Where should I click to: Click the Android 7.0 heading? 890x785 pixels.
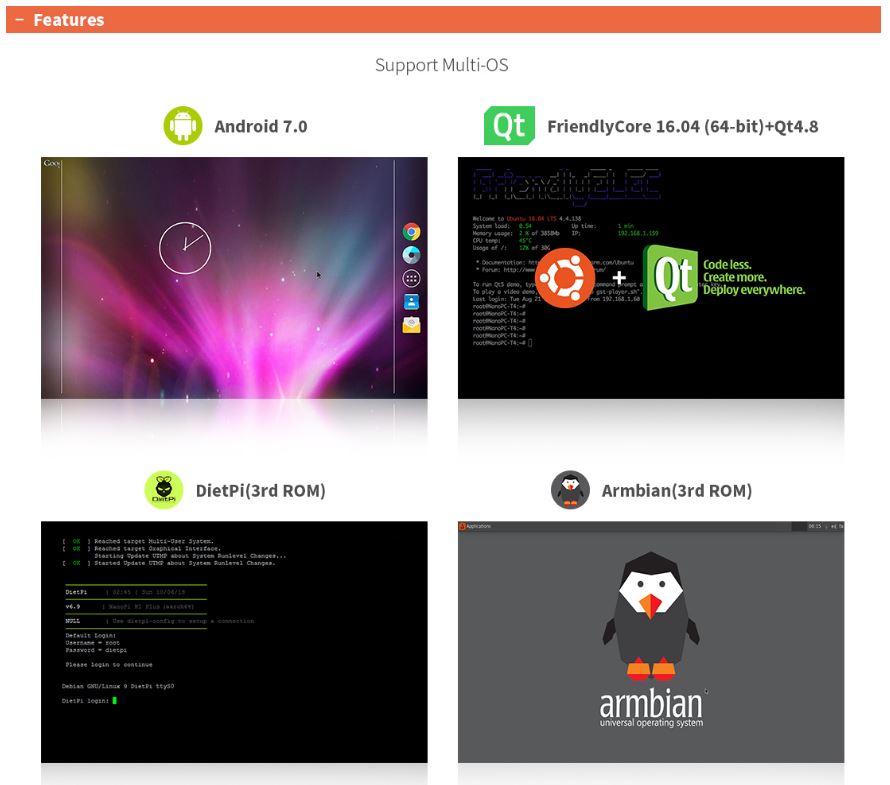click(260, 127)
